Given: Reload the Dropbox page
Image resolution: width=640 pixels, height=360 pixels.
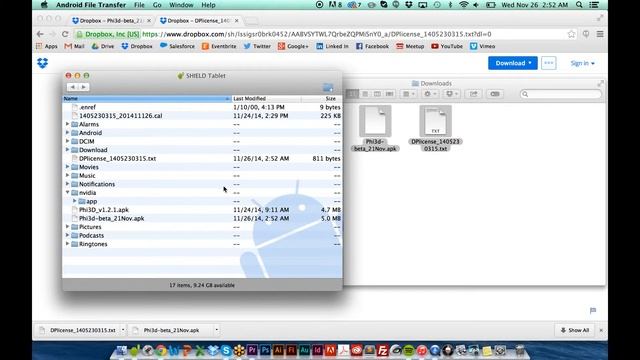Looking at the screenshot, I should [65, 34].
